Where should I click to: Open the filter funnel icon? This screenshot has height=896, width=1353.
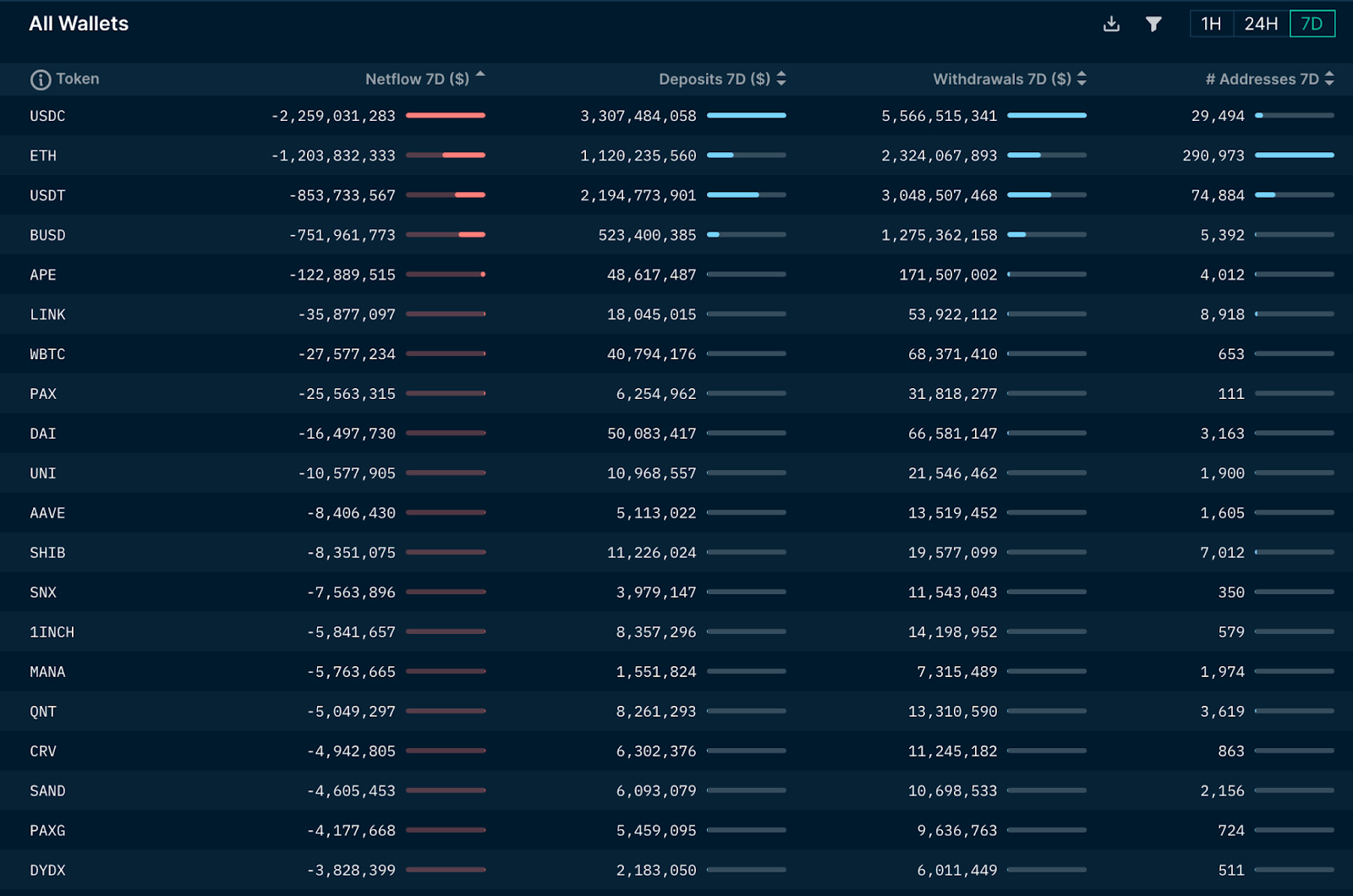tap(1153, 24)
